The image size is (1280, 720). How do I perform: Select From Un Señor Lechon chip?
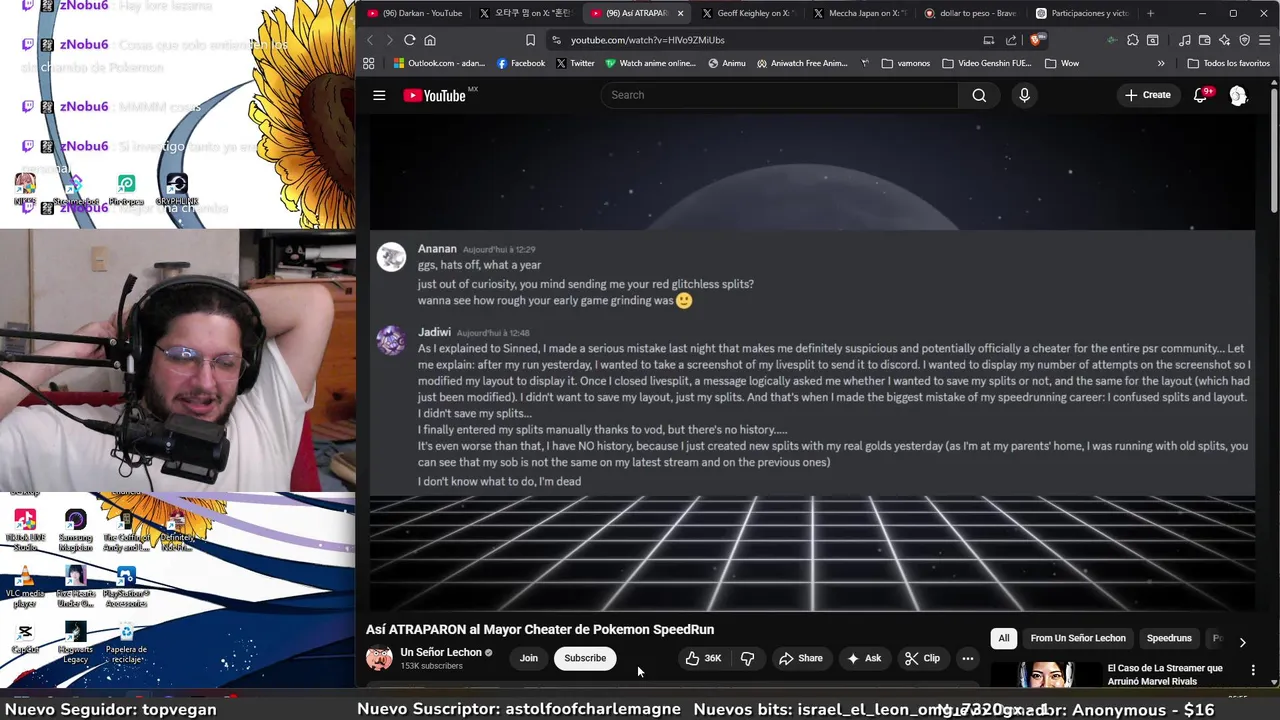pos(1077,638)
